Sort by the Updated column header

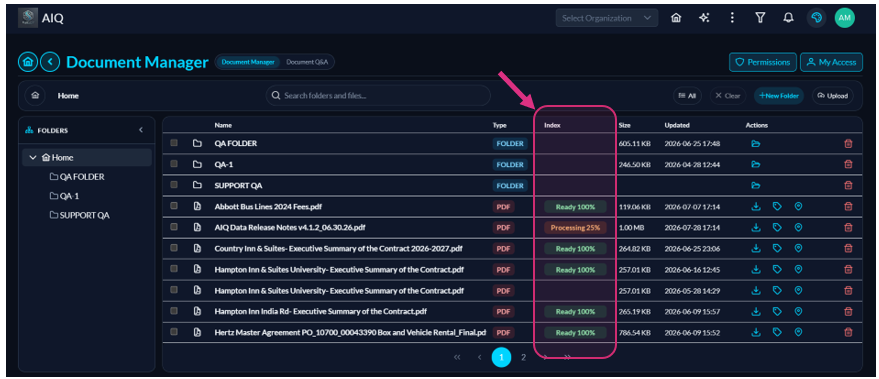(677, 125)
